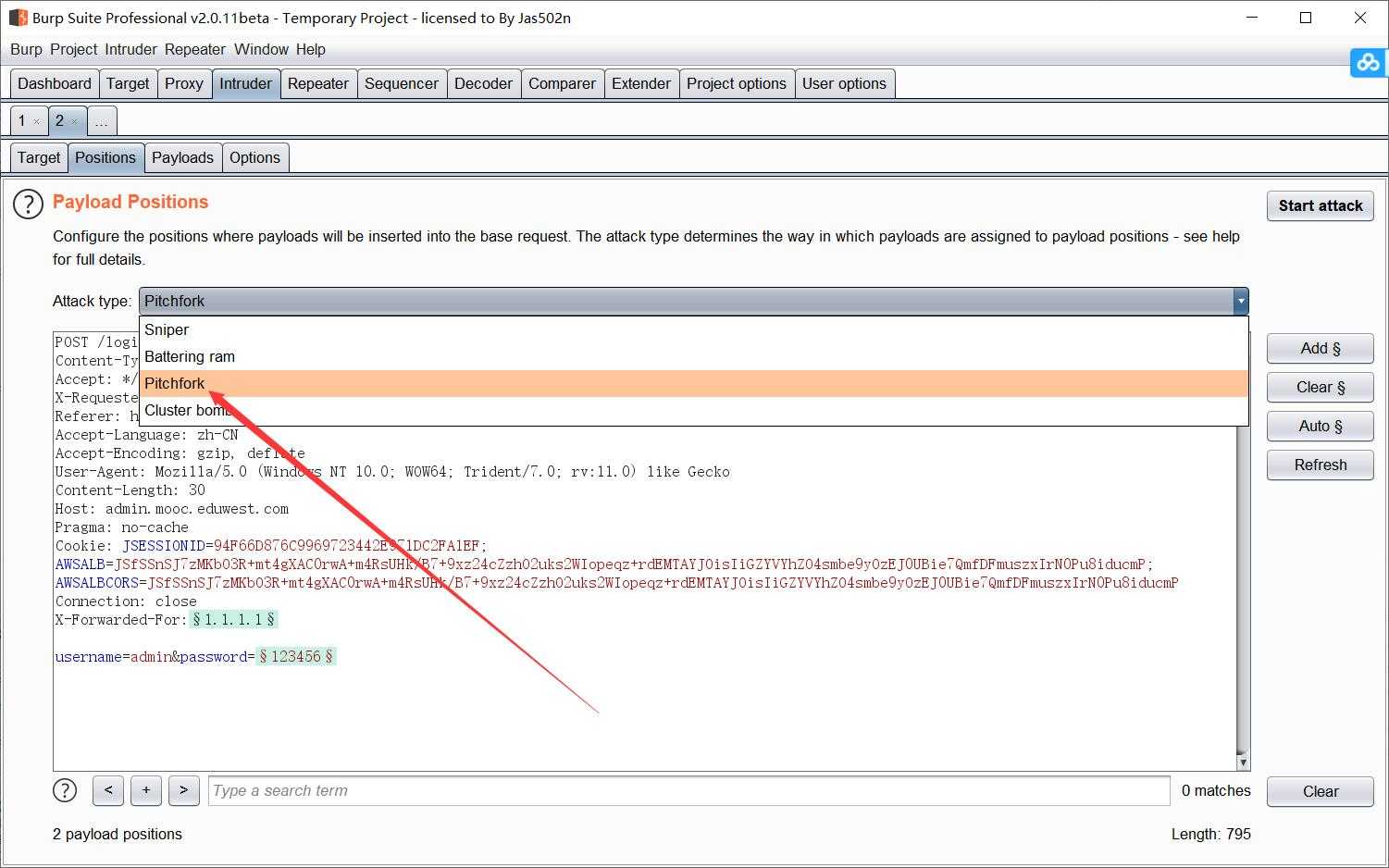Switch to the top-level Target tab
The width and height of the screenshot is (1389, 868).
(x=128, y=83)
